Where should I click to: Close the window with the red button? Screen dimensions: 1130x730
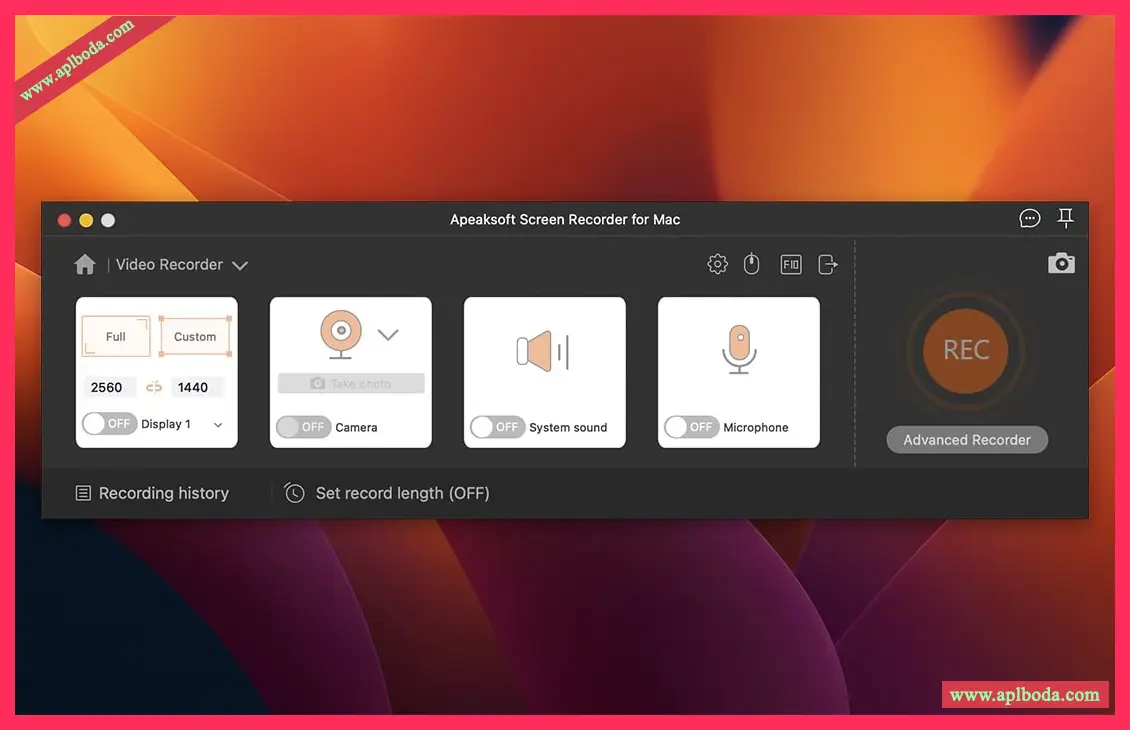64,221
